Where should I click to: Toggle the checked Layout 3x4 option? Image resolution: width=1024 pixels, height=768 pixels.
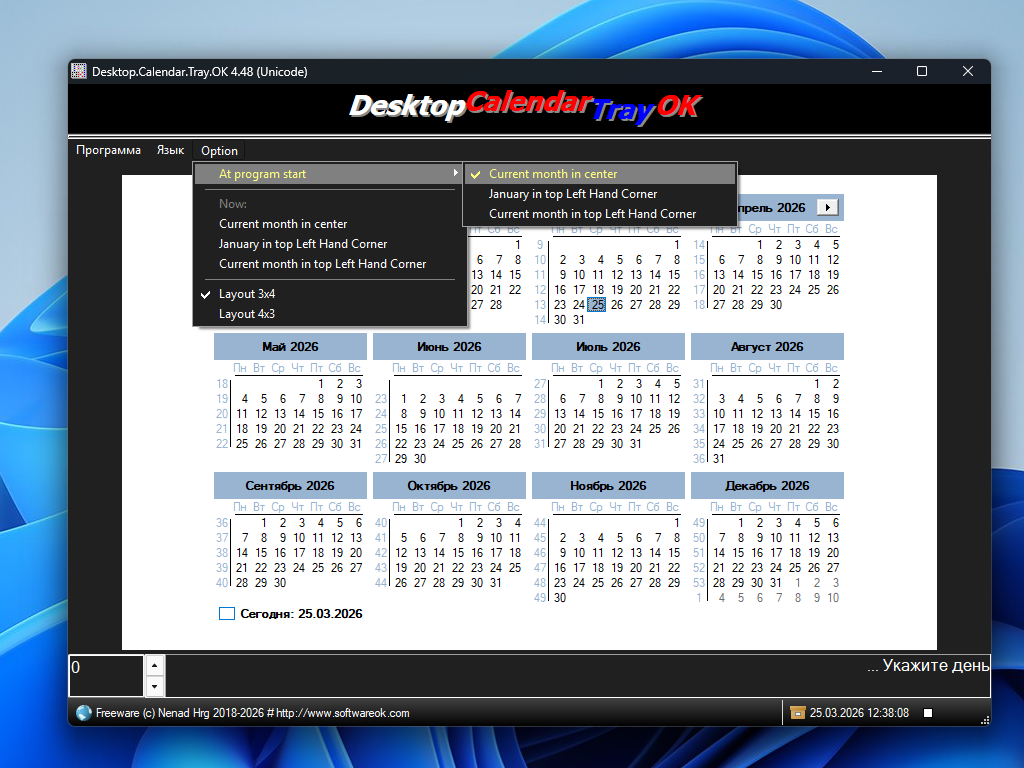(330, 294)
